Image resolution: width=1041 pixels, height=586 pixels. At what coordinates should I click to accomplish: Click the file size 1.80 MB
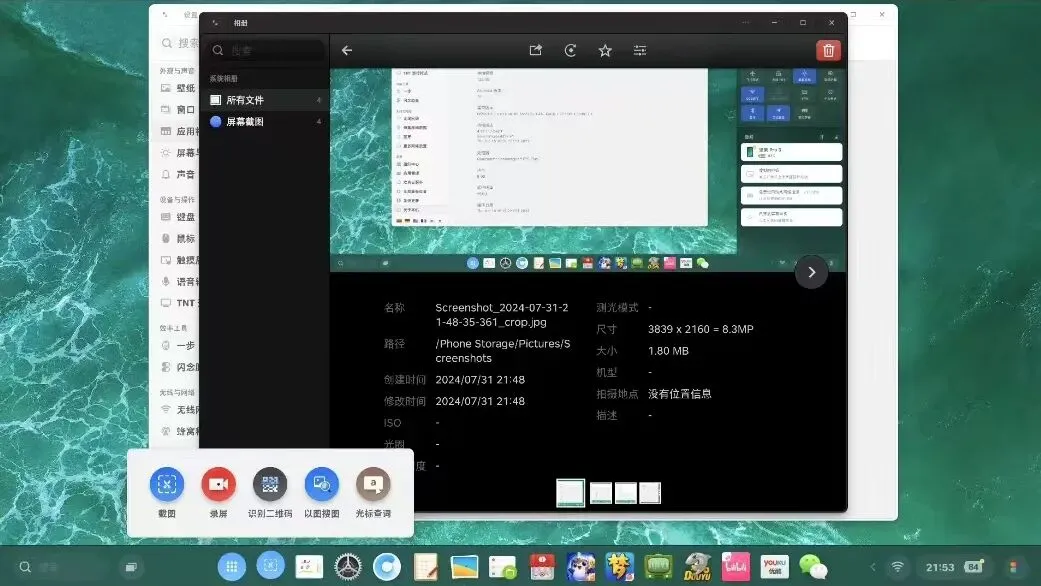[668, 351]
